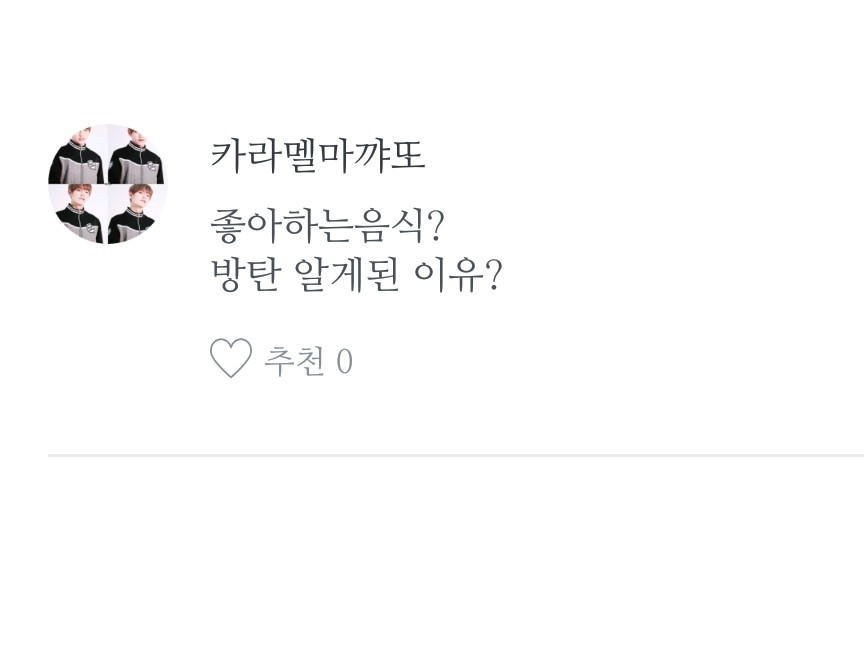Click the bottom-left photo in avatar collage
The image size is (864, 648).
(x=78, y=214)
